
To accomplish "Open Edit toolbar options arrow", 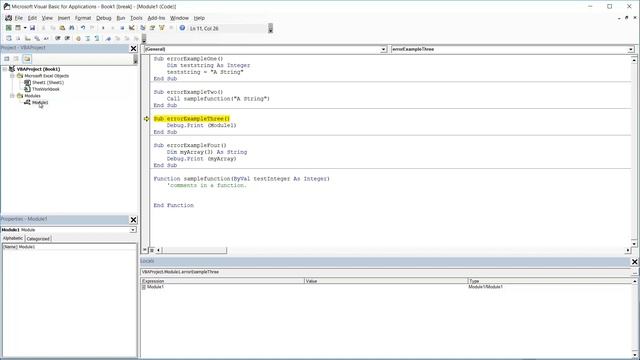I will click(x=144, y=38).
